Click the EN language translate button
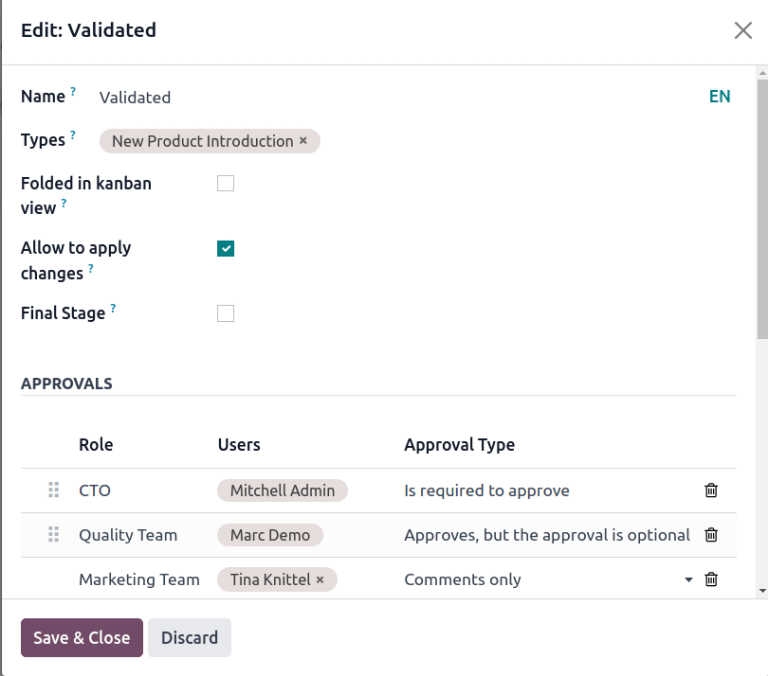This screenshot has height=676, width=768. tap(719, 96)
